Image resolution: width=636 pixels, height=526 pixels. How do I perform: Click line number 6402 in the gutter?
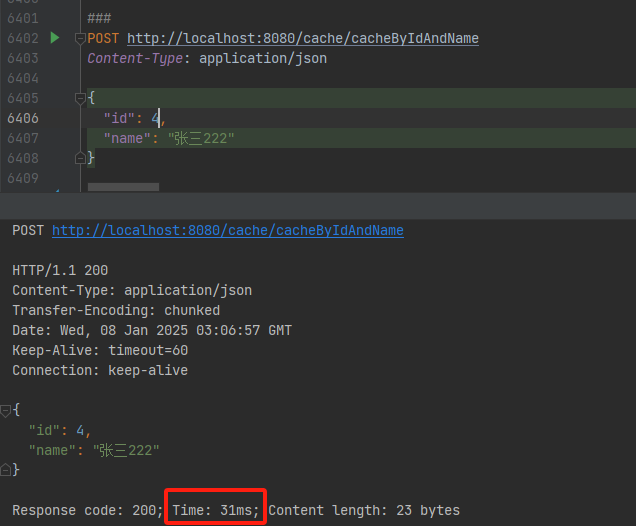[23, 38]
